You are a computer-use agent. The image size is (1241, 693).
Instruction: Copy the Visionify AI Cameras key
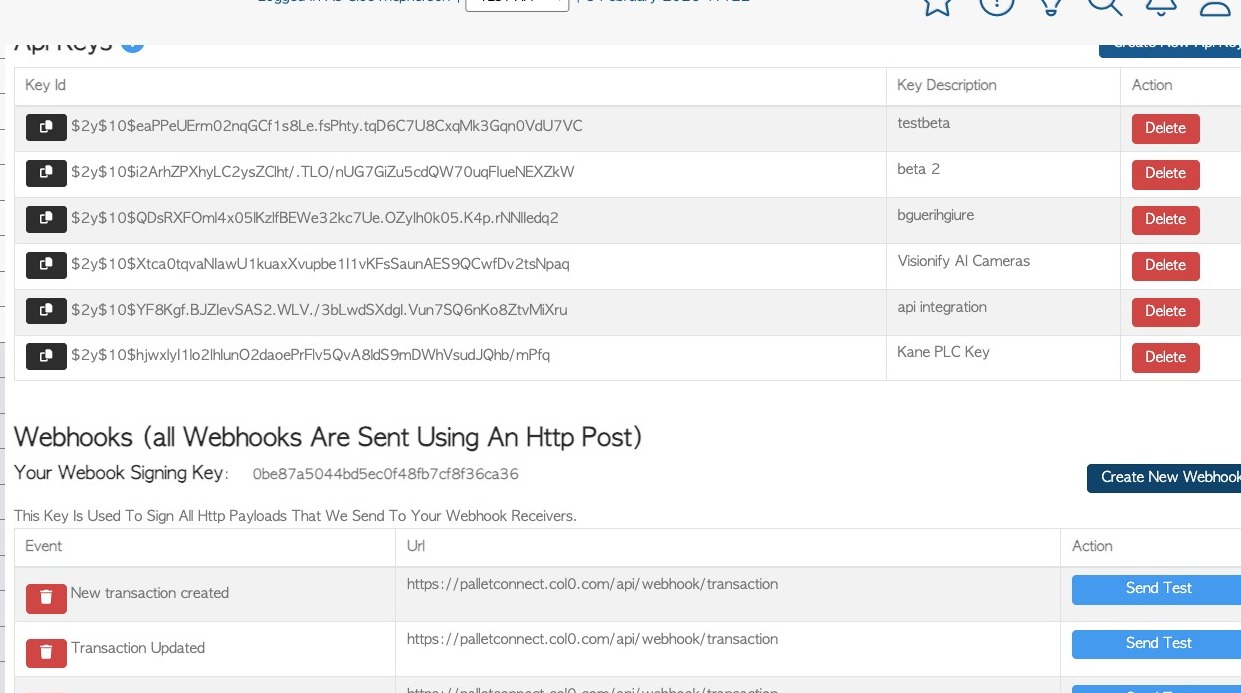pos(46,264)
